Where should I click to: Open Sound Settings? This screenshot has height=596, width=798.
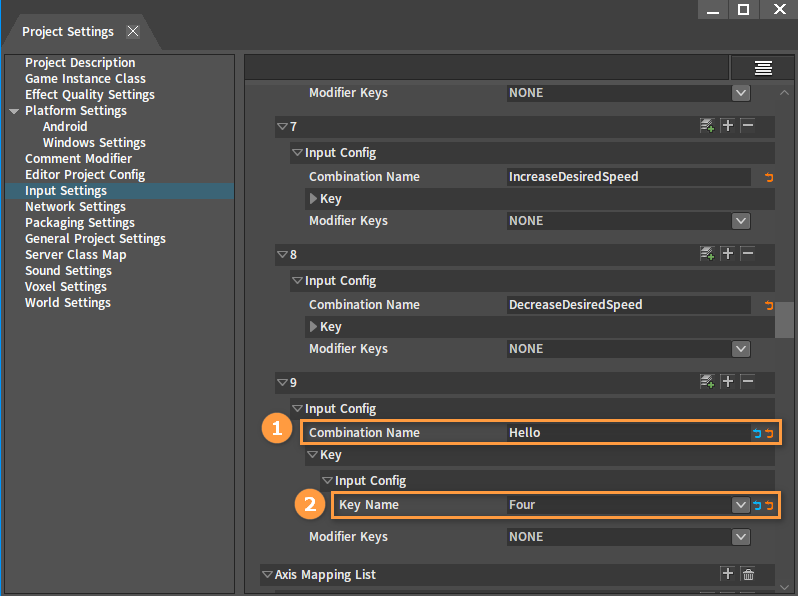(x=68, y=271)
